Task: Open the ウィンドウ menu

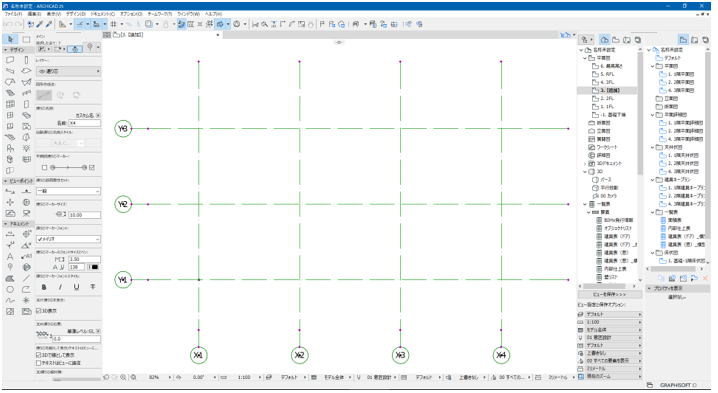Action: click(x=188, y=14)
